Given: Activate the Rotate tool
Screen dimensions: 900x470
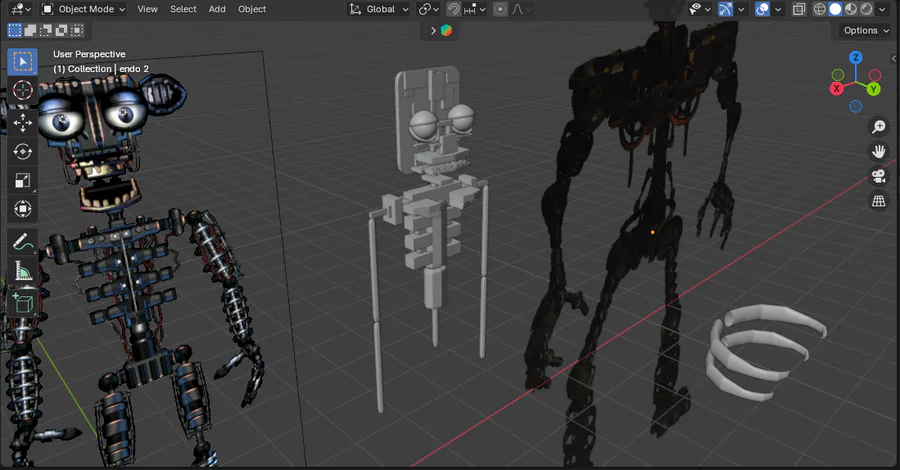Looking at the screenshot, I should [x=22, y=152].
